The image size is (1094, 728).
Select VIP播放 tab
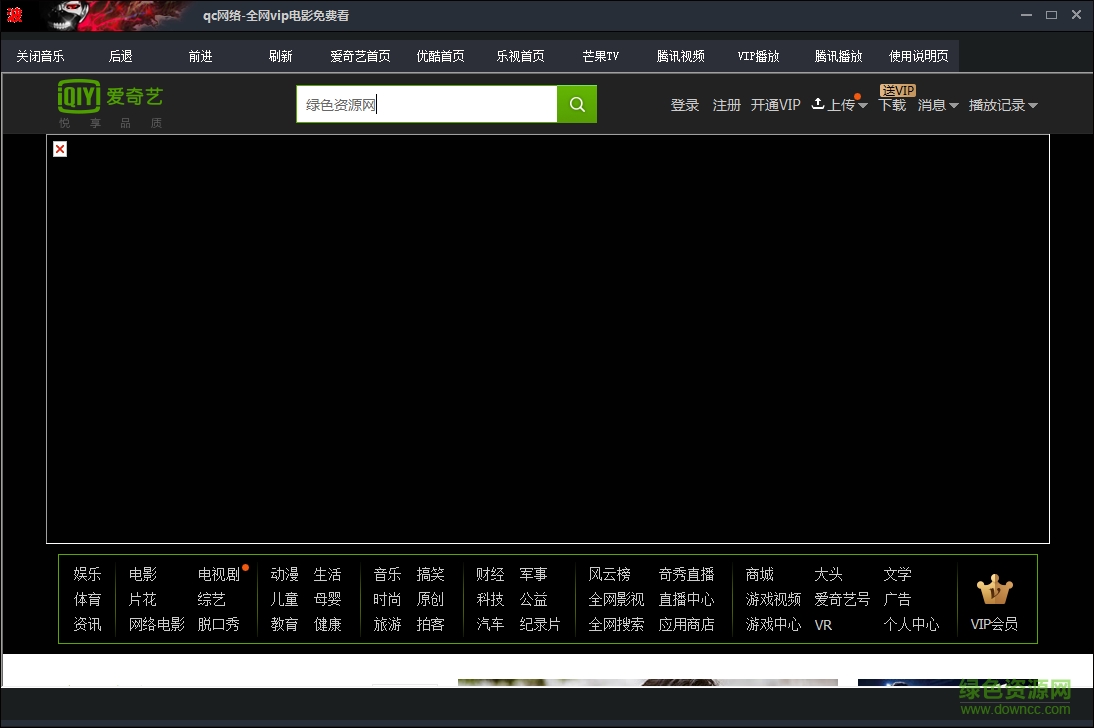(x=758, y=56)
